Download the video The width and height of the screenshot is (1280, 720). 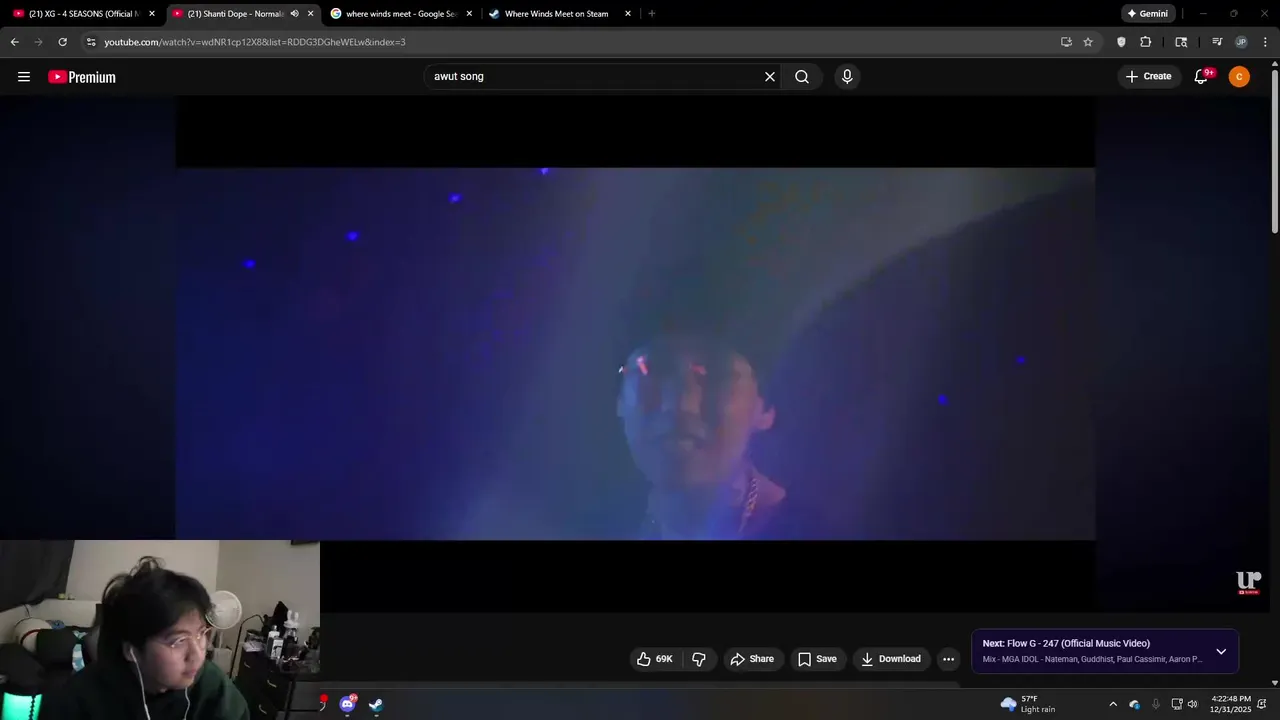coord(891,659)
